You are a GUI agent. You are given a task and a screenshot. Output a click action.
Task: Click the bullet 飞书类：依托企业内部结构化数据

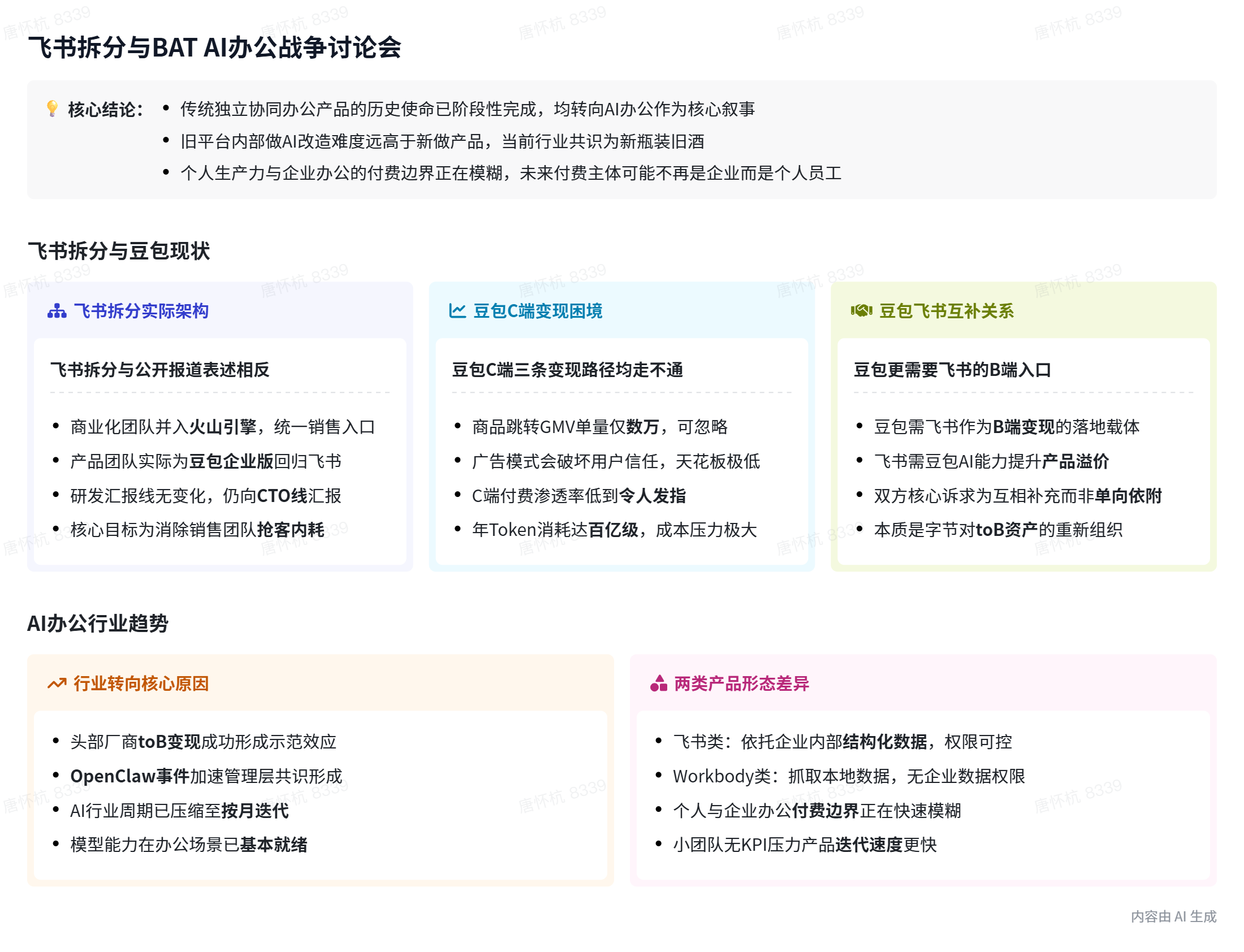click(843, 742)
